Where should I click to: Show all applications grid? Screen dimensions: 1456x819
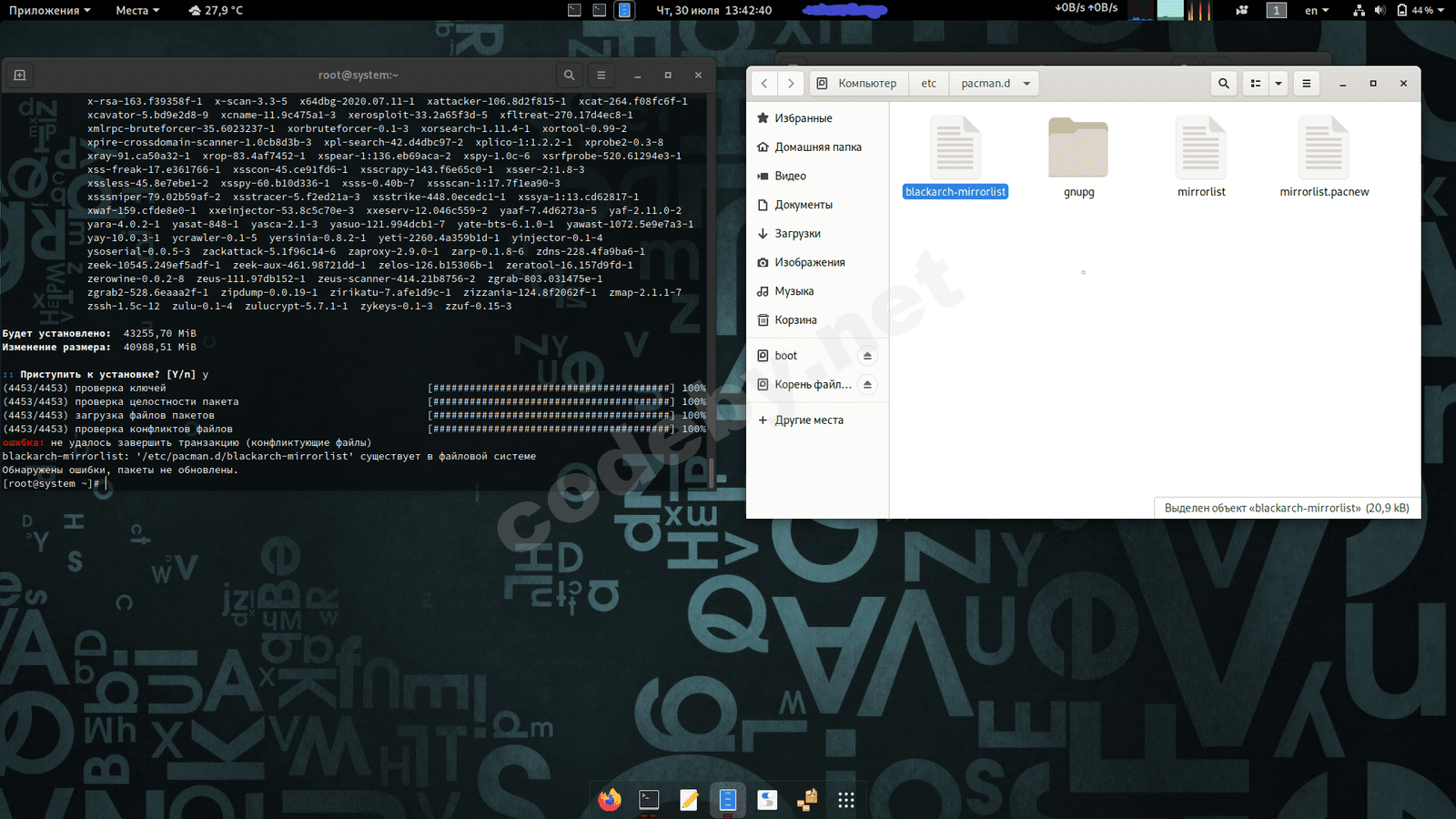pos(845,800)
